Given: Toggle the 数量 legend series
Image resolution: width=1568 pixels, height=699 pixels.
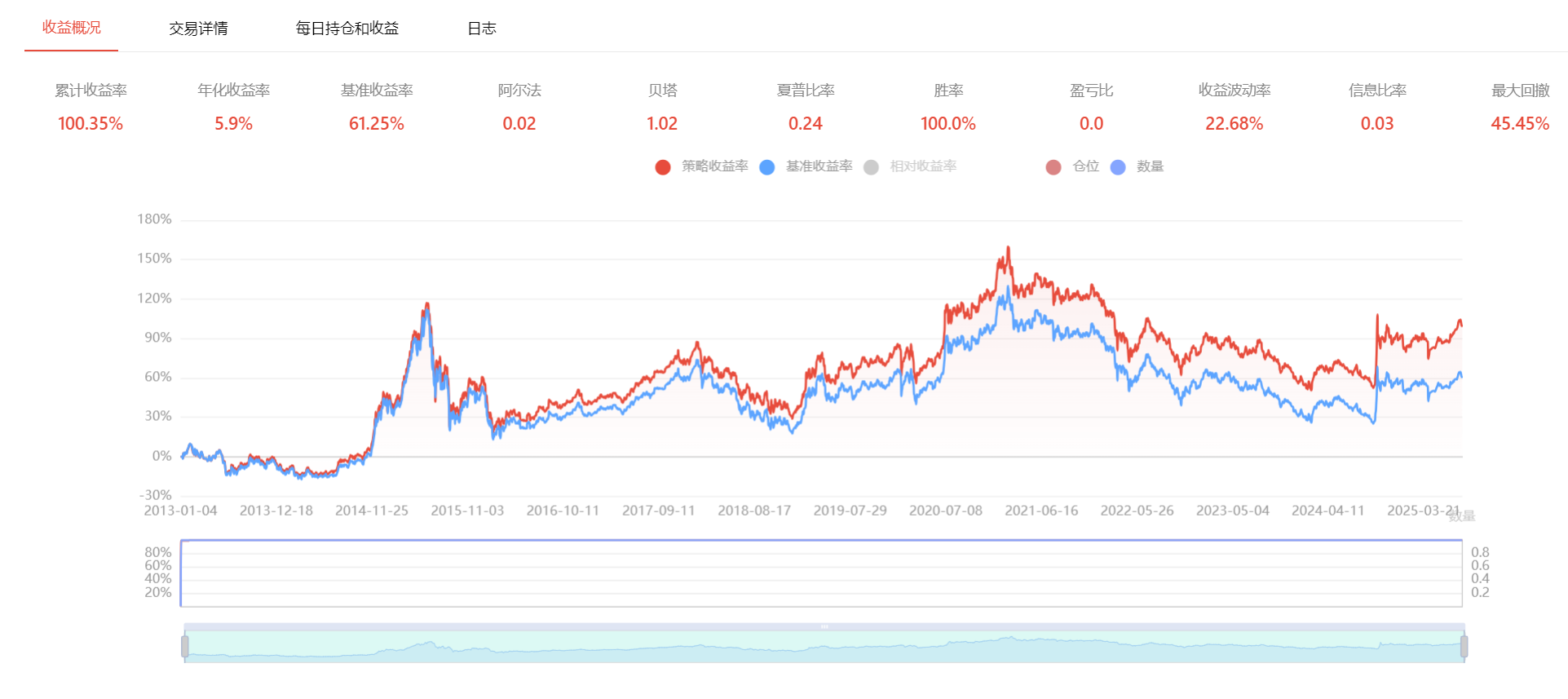Looking at the screenshot, I should 1118,167.
